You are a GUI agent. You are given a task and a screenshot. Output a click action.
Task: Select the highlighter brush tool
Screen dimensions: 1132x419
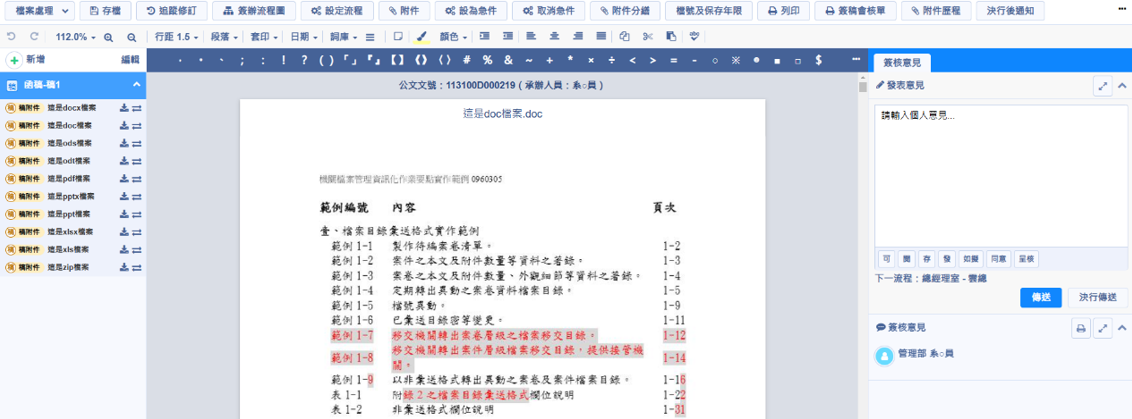(x=421, y=37)
